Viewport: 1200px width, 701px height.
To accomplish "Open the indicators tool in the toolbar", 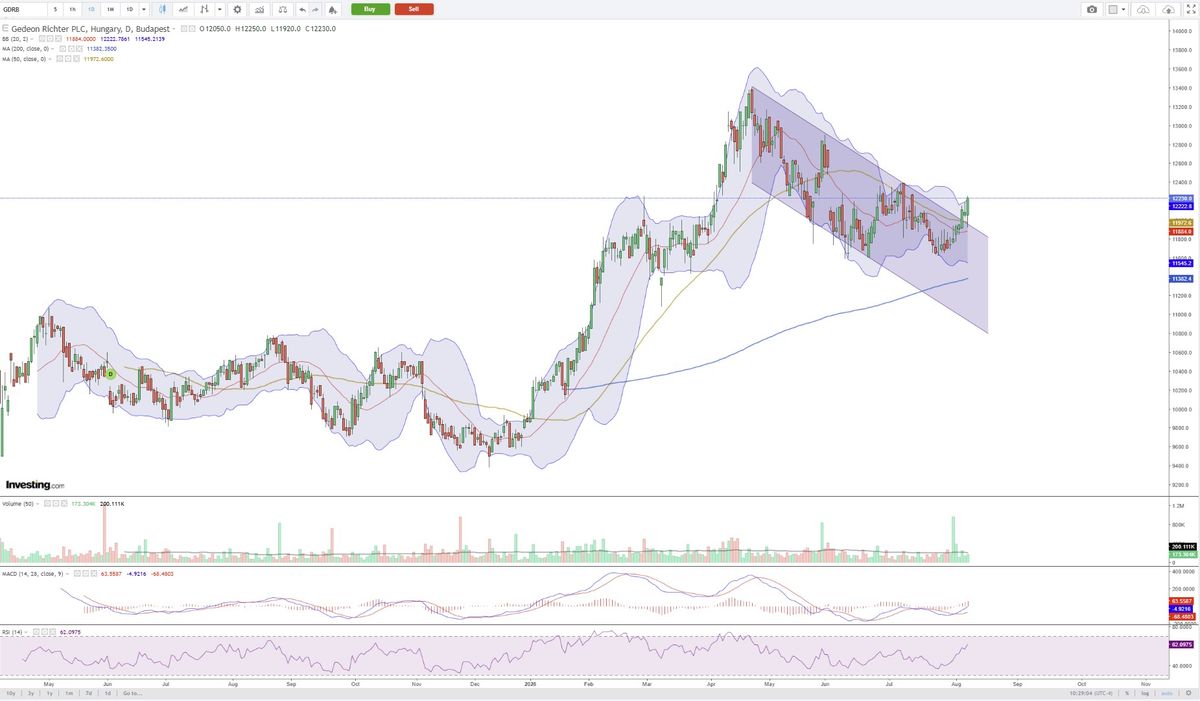I will coord(259,9).
